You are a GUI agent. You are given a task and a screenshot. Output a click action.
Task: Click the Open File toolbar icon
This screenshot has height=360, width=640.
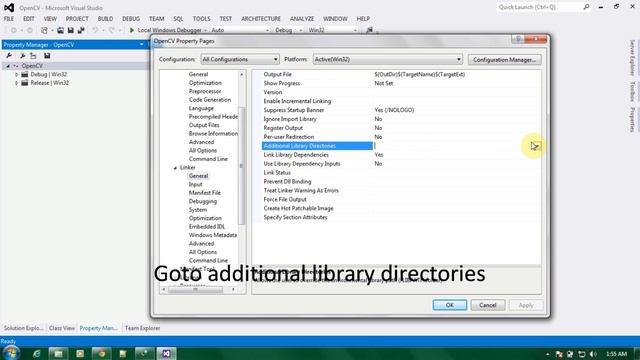60,30
